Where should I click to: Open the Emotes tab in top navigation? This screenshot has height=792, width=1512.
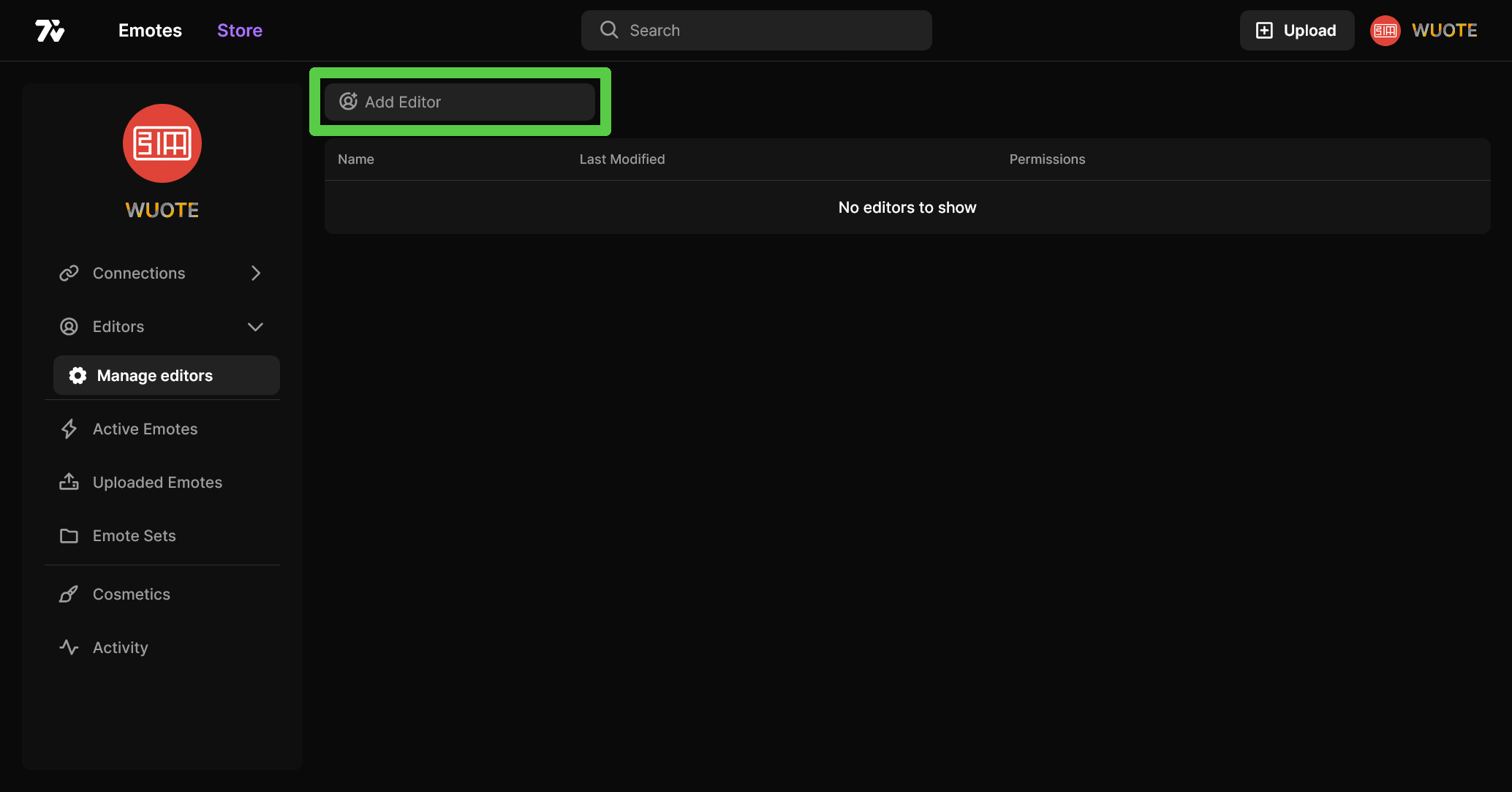pos(150,31)
